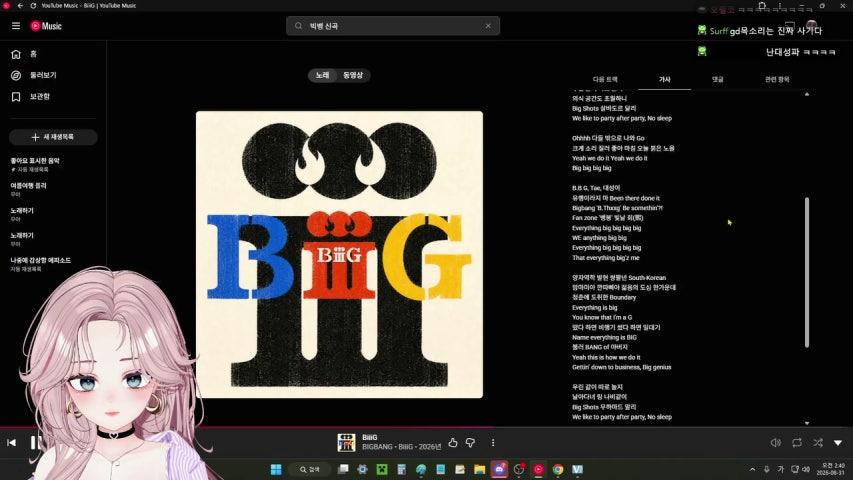Click lyric line 'Big big big big'
Viewport: 853px width, 480px height.
tap(591, 168)
